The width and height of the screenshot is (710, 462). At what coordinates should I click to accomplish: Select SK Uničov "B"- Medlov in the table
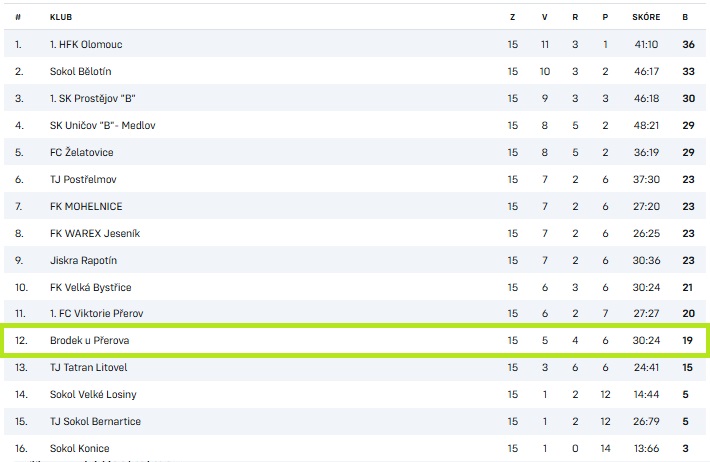coord(103,126)
